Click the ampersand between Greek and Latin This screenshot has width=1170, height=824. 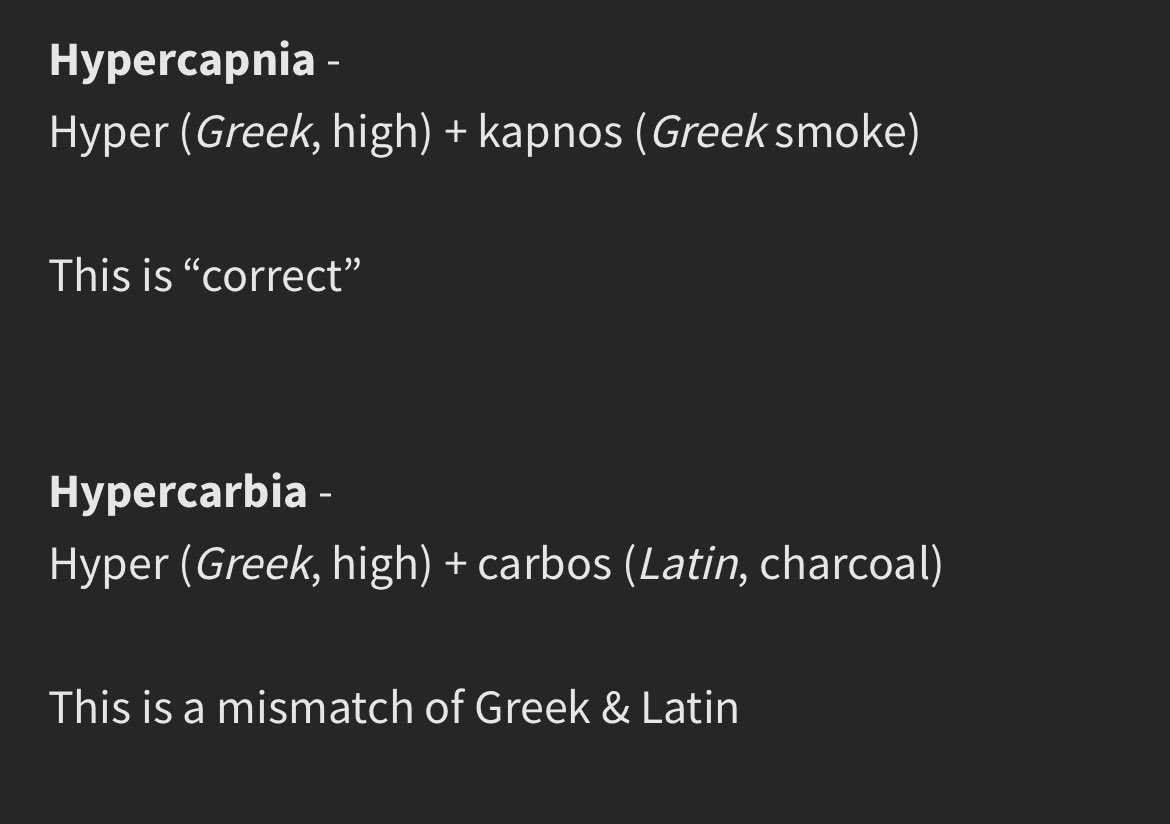pyautogui.click(x=616, y=708)
